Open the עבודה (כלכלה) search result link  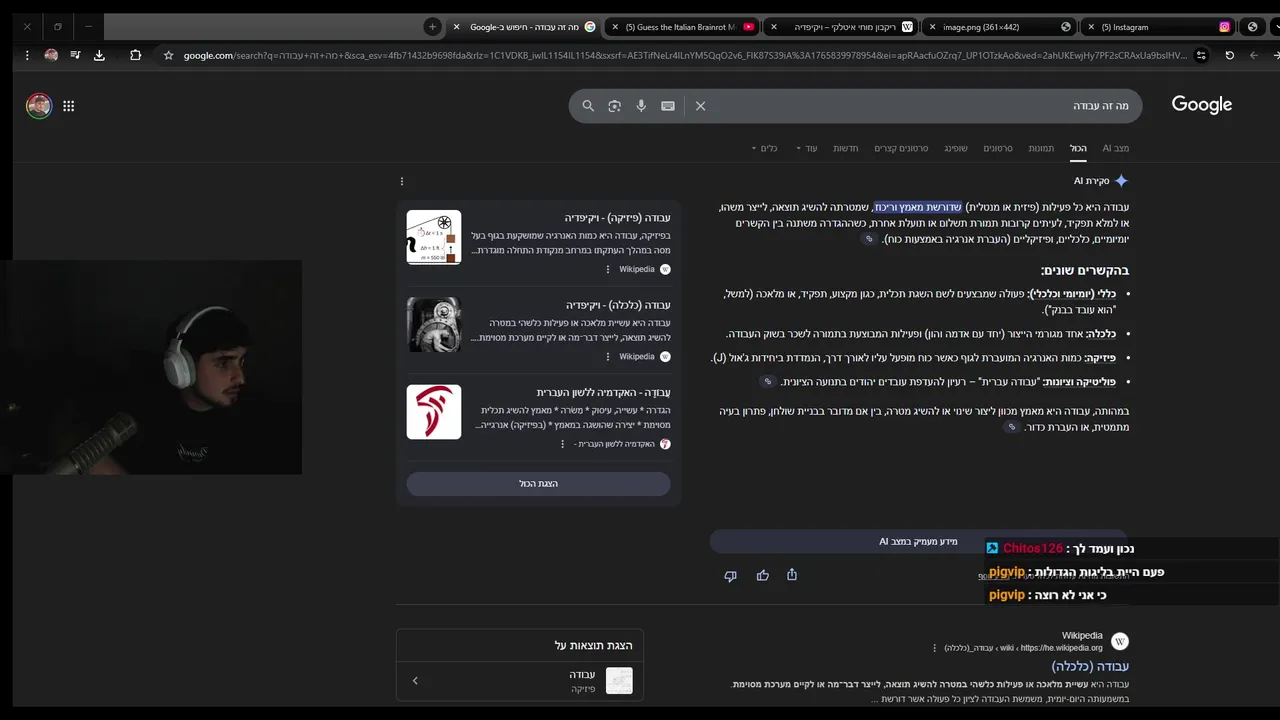coord(1090,666)
